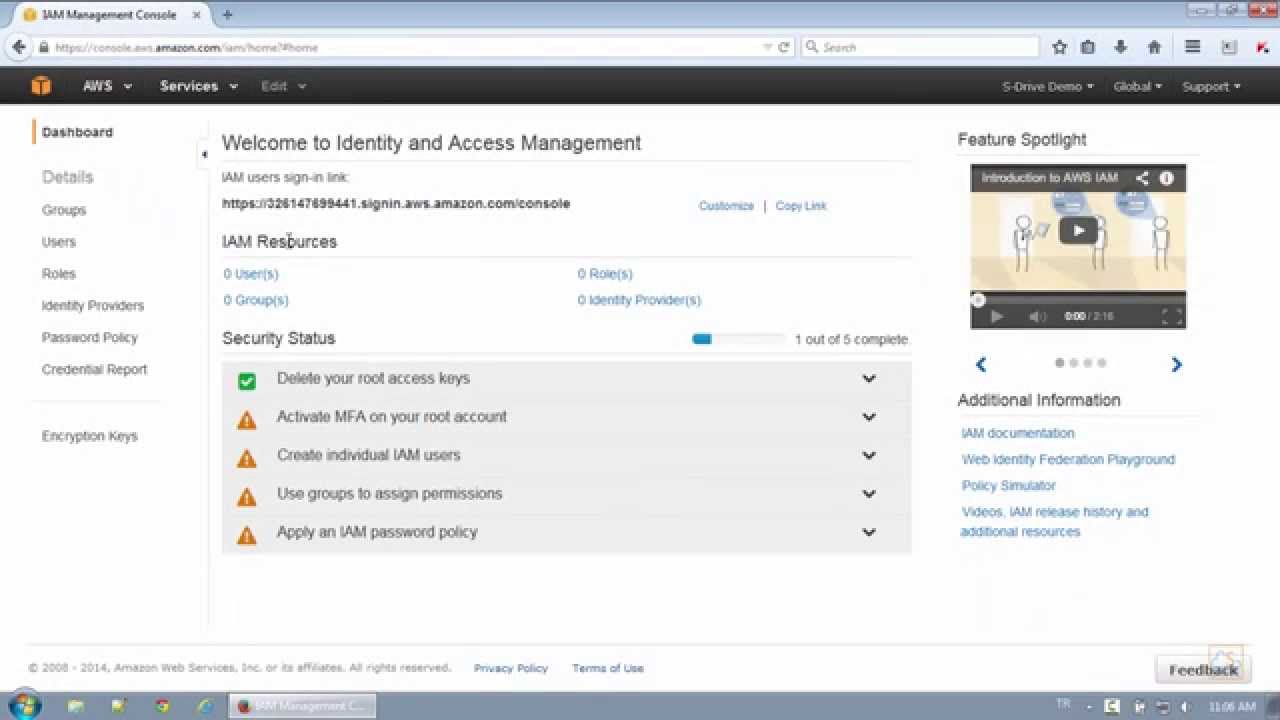Play the Introduction to AWS IAM video
The image size is (1280, 720).
click(x=1078, y=230)
